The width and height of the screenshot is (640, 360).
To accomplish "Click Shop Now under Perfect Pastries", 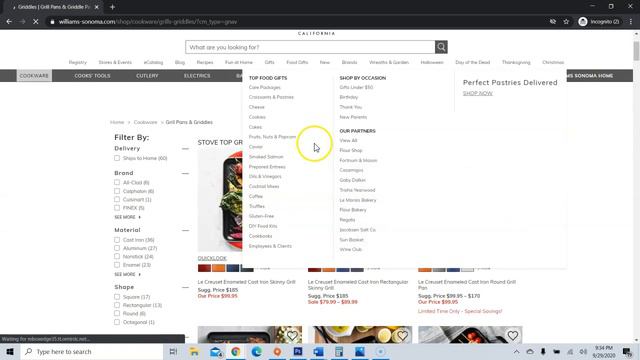I will 478,93.
